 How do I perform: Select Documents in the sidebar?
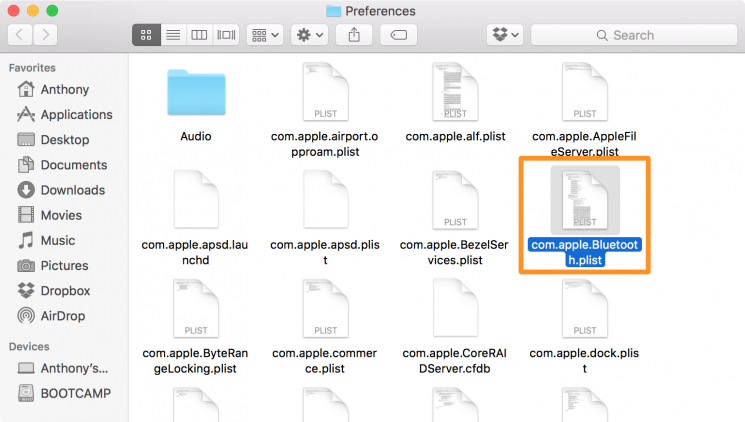(x=64, y=165)
